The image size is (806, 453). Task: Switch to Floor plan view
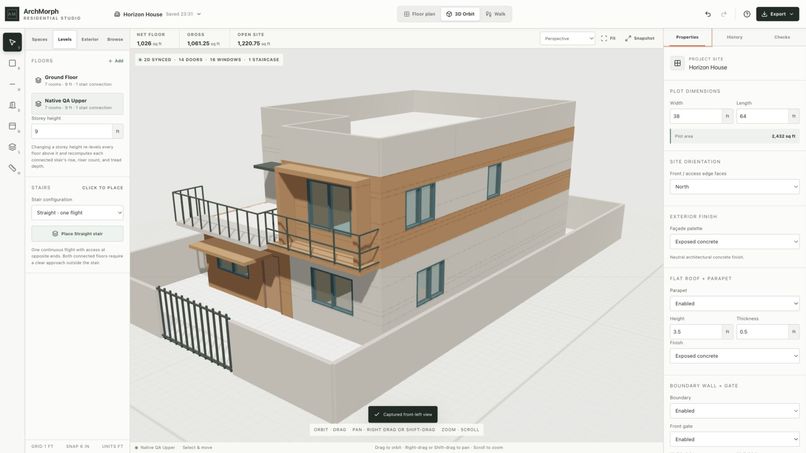[x=419, y=14]
